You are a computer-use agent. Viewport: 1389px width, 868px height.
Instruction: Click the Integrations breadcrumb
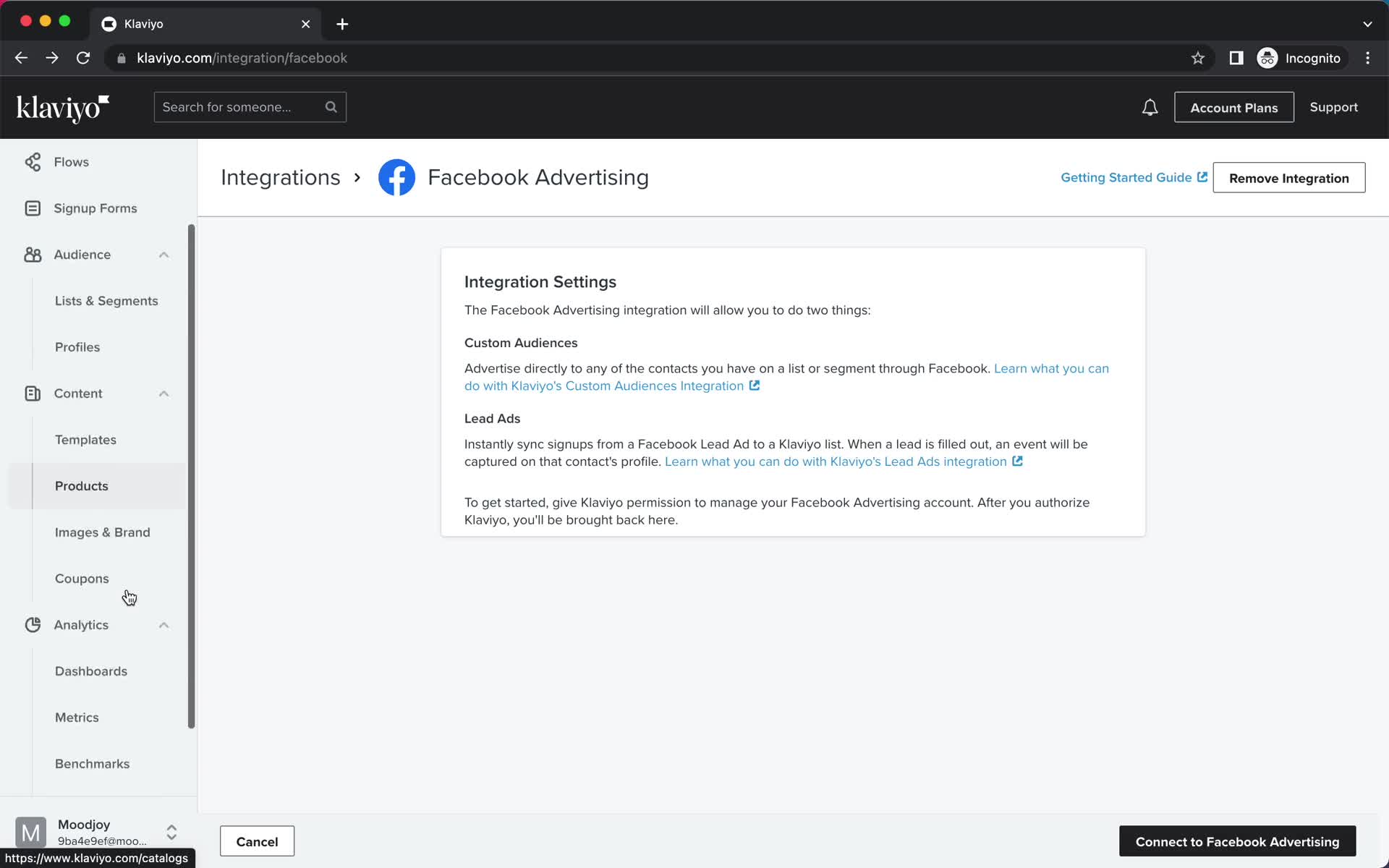point(281,177)
